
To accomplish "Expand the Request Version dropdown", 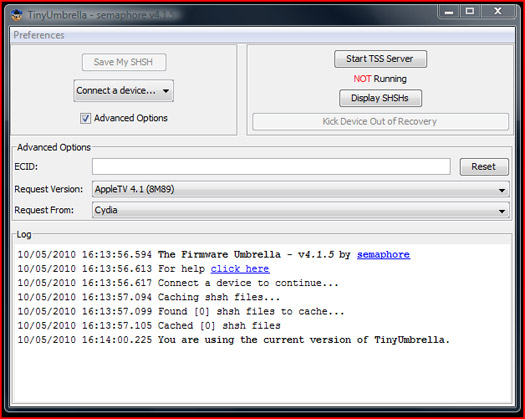I will click(x=300, y=190).
